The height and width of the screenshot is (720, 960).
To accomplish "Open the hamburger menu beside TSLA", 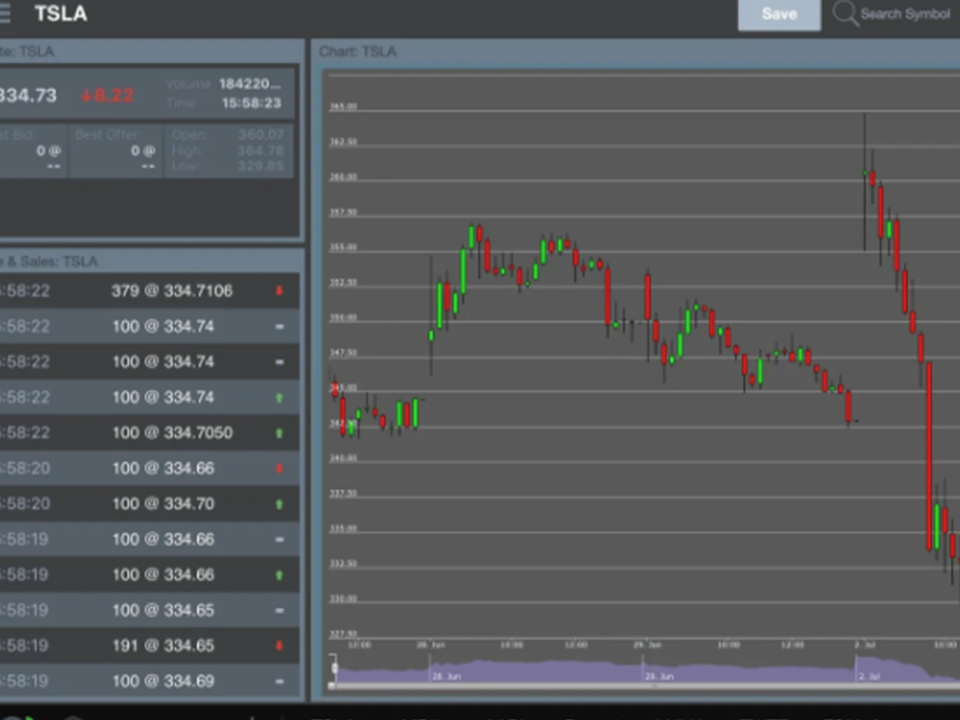I will tap(4, 13).
